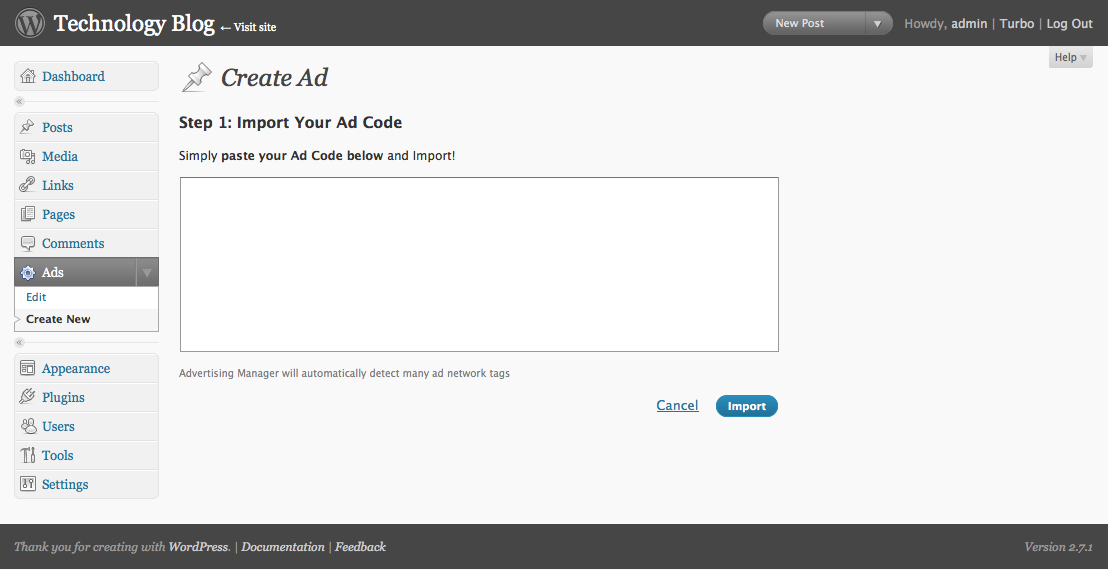Click the Log Out link
1108x570 pixels.
[1069, 24]
